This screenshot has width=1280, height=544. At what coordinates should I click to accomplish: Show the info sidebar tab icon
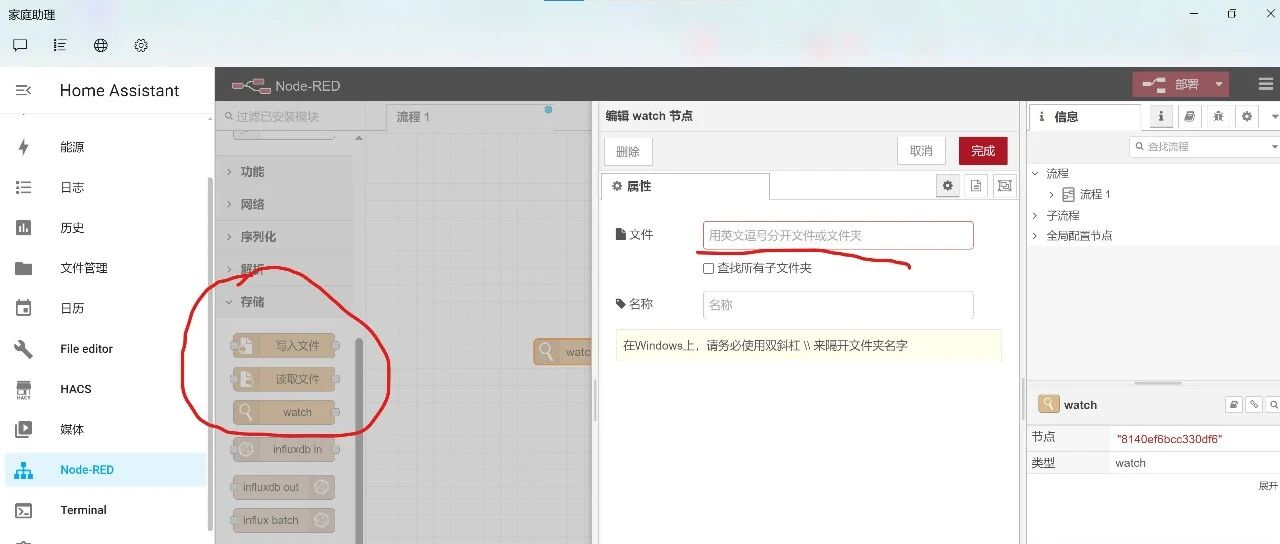click(1161, 116)
